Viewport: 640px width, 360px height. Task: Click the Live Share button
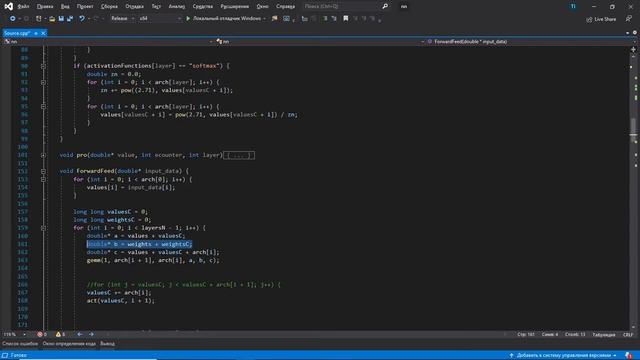click(x=601, y=19)
